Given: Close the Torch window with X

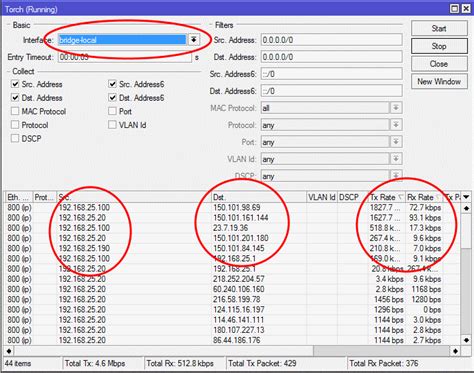Looking at the screenshot, I should 466,8.
